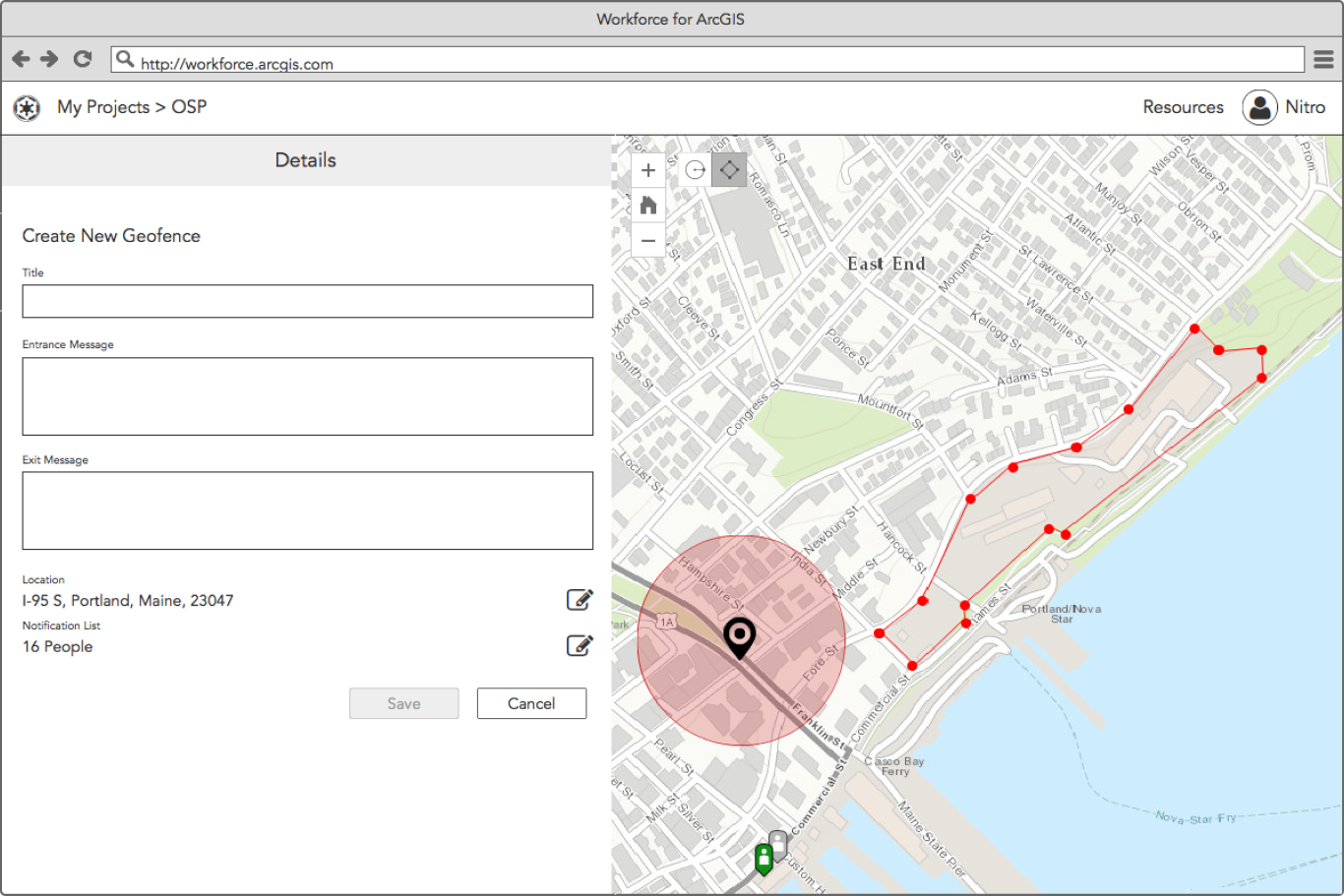The width and height of the screenshot is (1344, 896).
Task: Click the Save button
Action: click(x=403, y=703)
